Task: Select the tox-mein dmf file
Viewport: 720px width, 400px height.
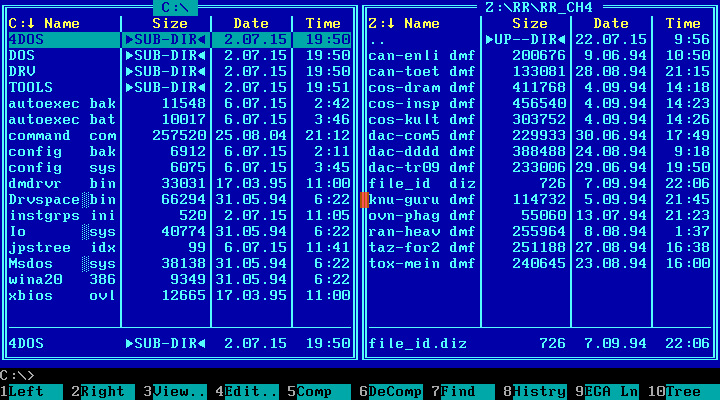Action: [540, 264]
